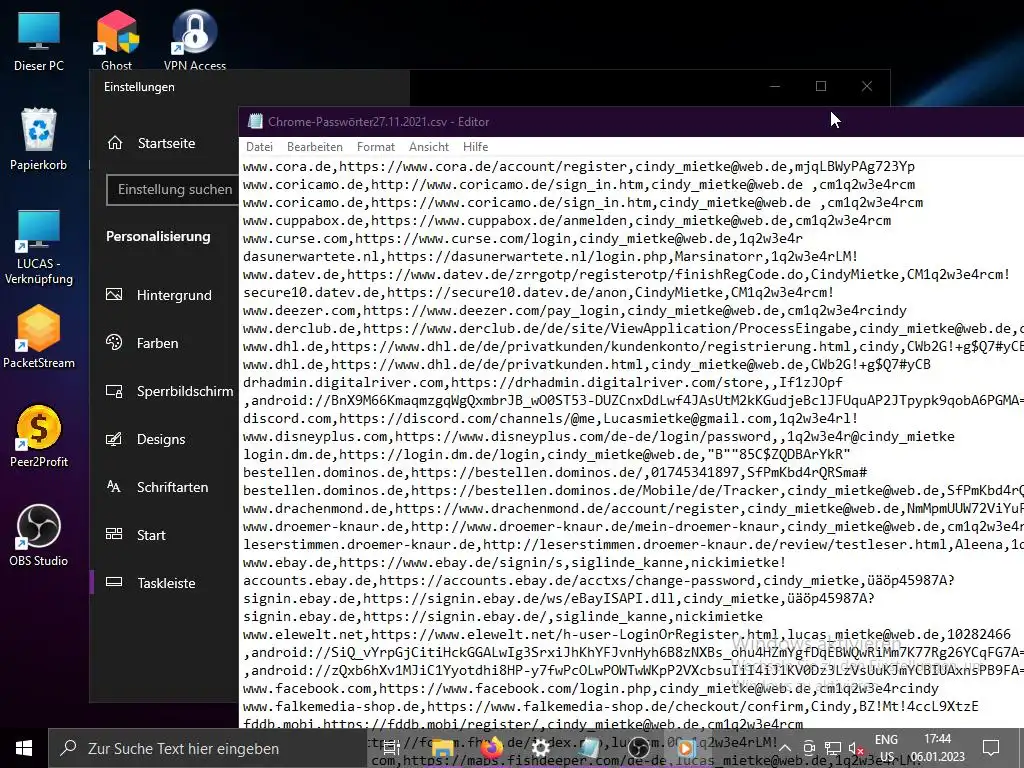Viewport: 1024px width, 768px height.
Task: Click the Meet Now camera tray icon
Action: point(808,748)
